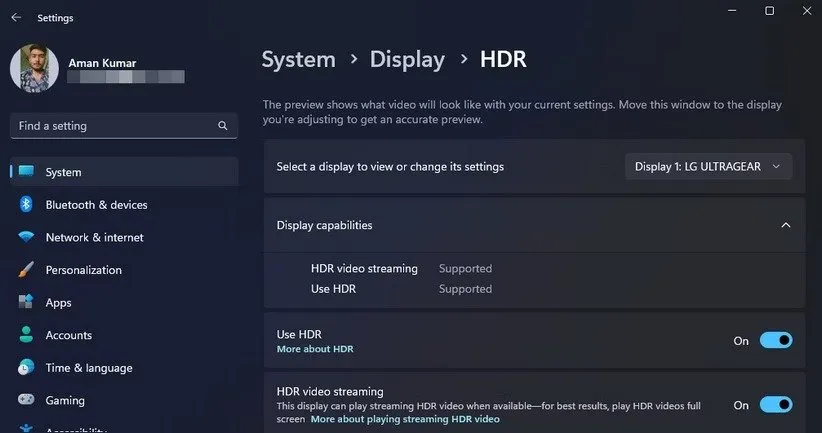
Task: Collapse the Display capabilities section
Action: 785,226
